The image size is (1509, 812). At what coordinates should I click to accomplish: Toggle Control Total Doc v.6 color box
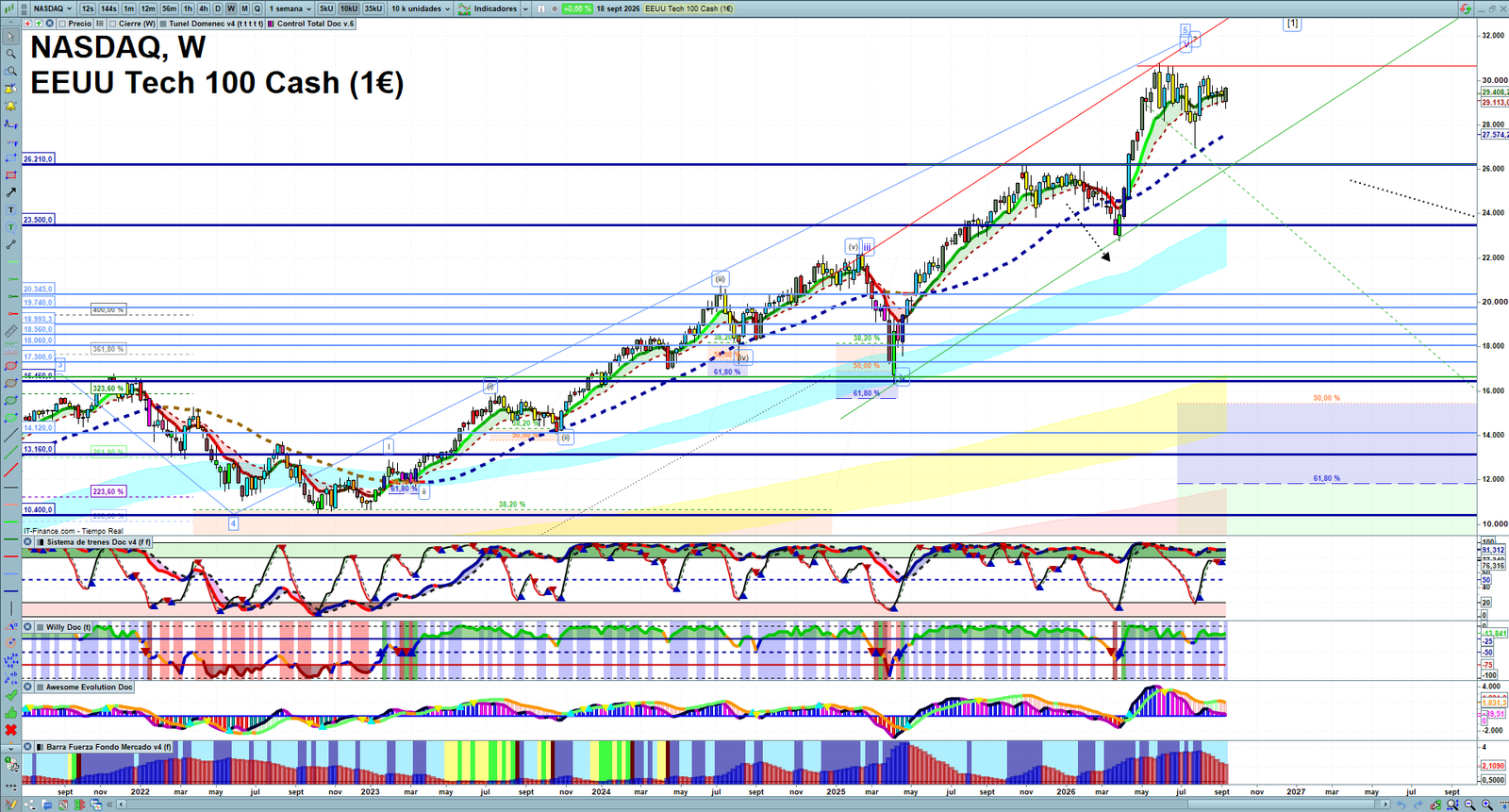tap(271, 24)
